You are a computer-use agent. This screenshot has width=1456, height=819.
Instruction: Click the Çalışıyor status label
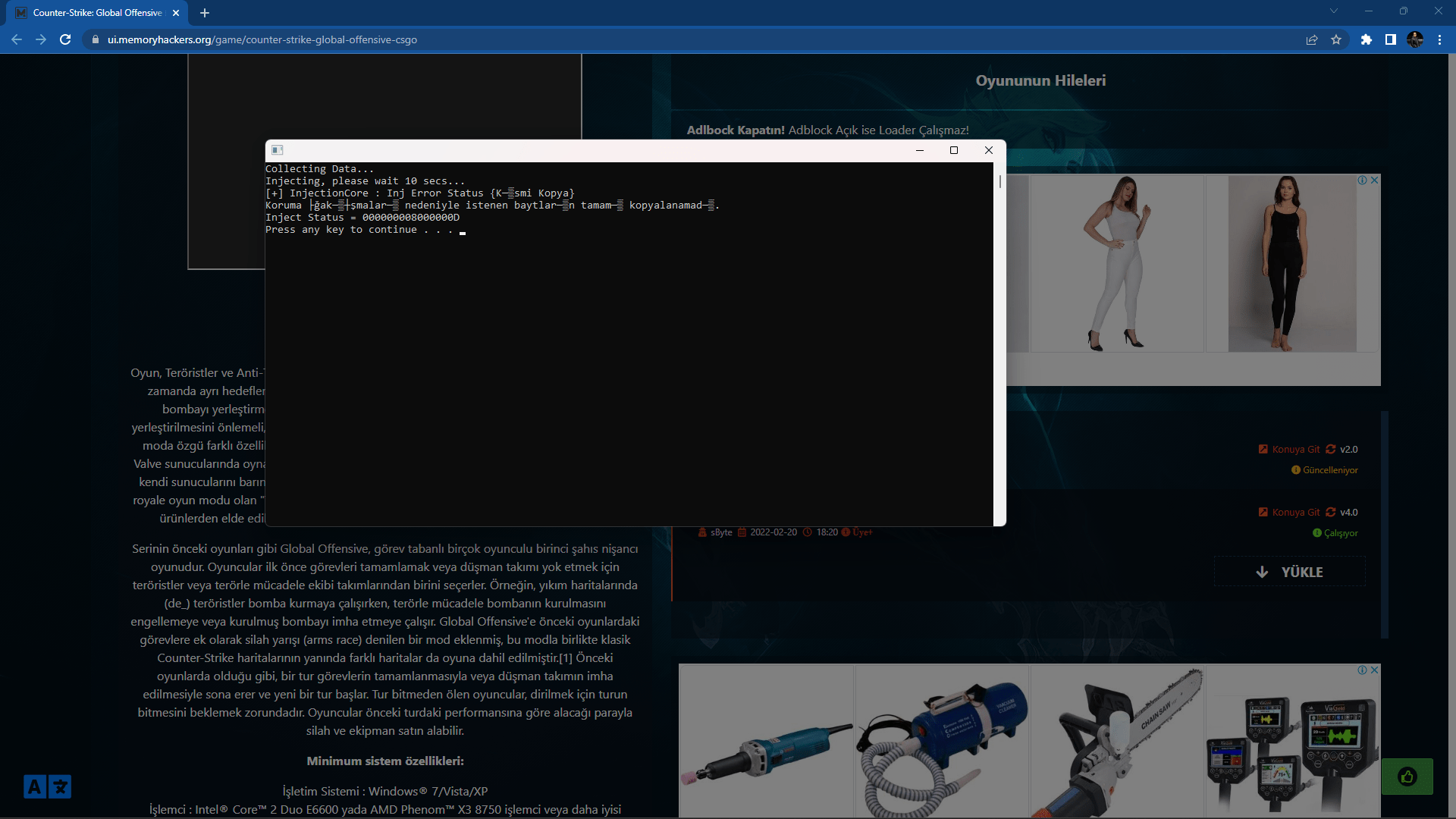coord(1335,533)
